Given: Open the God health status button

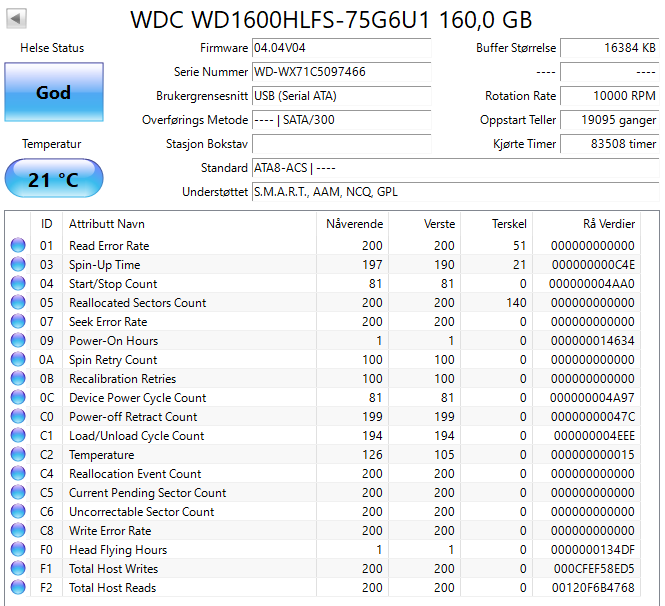Looking at the screenshot, I should pyautogui.click(x=54, y=92).
